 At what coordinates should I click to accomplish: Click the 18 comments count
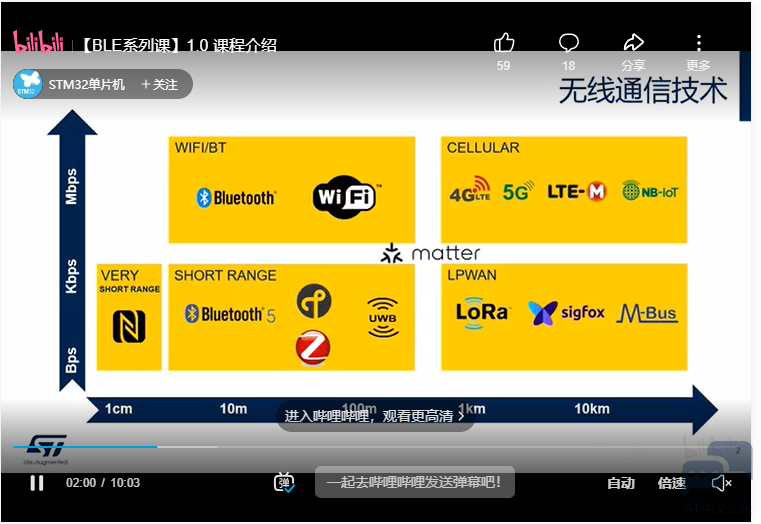coord(568,66)
